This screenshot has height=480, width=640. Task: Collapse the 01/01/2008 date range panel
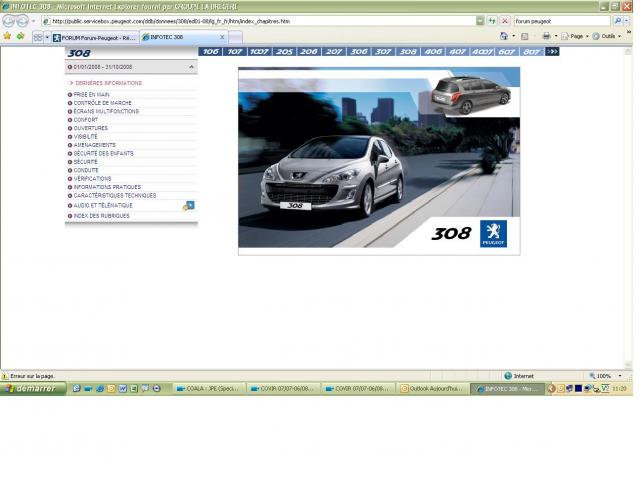(191, 67)
